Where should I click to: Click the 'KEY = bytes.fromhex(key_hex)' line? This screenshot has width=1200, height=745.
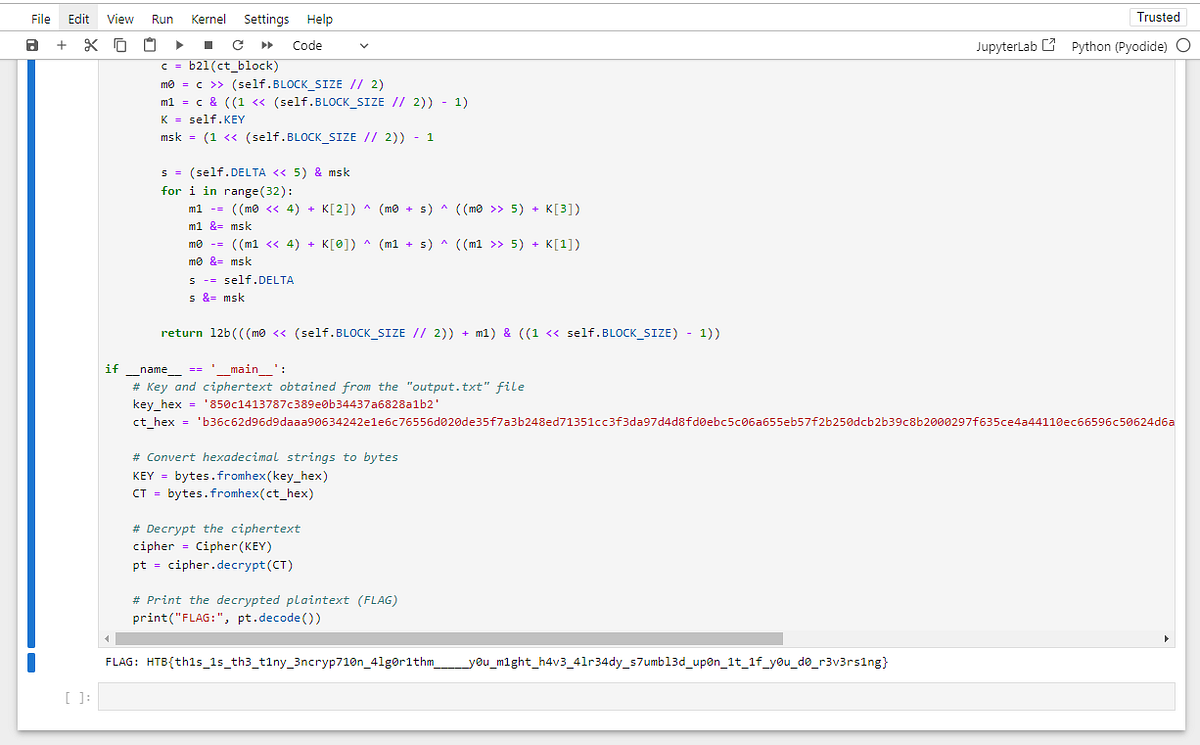[x=231, y=476]
